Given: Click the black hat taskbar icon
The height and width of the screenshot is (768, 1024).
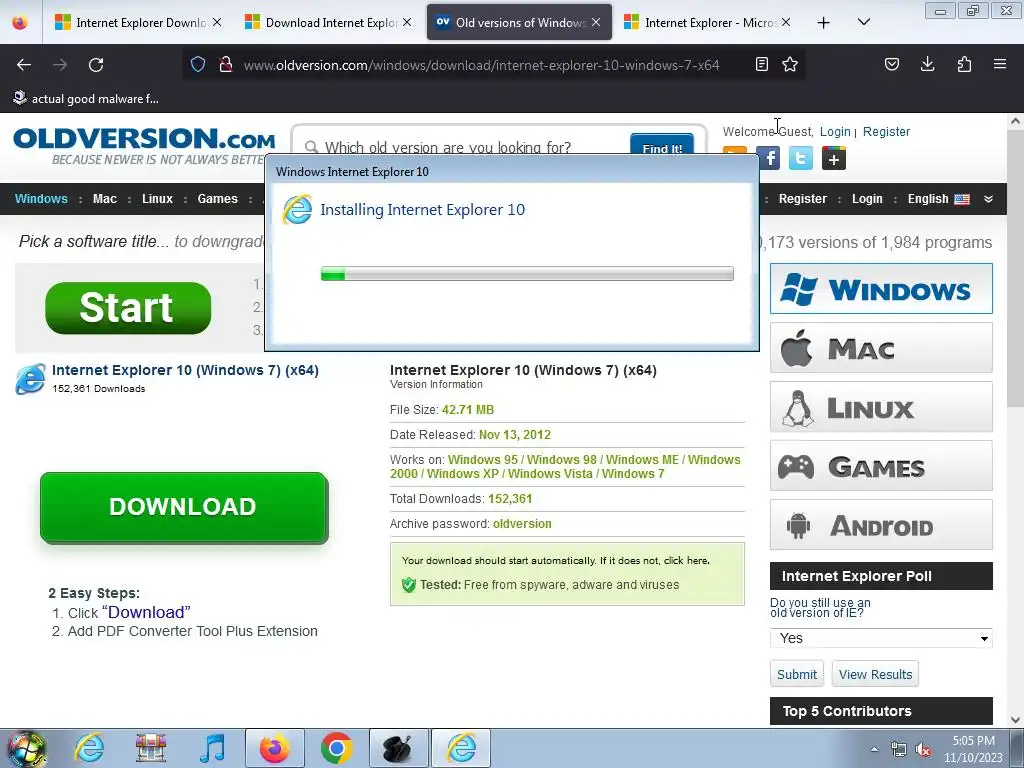Looking at the screenshot, I should coord(398,748).
